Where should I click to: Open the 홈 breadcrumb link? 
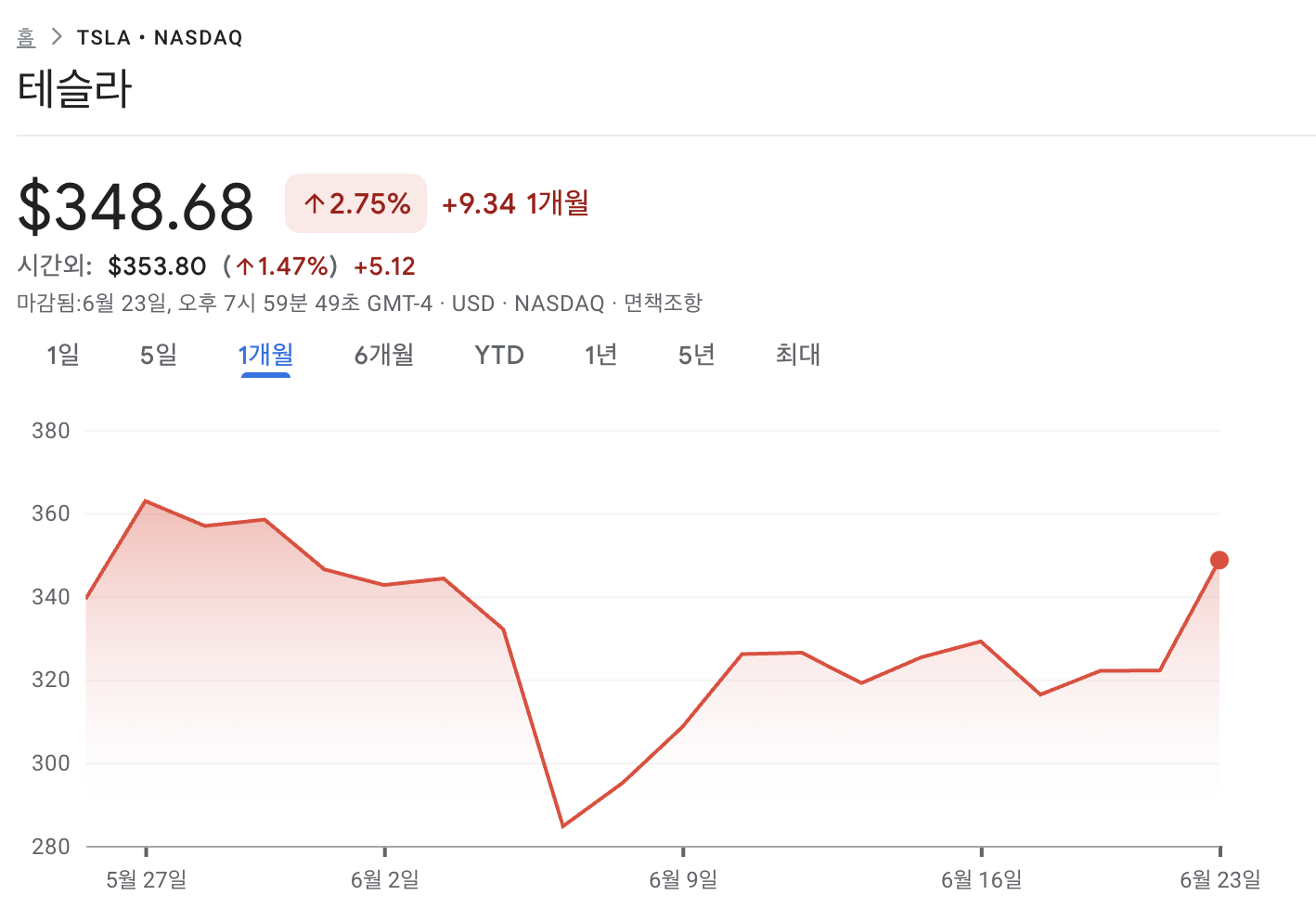tap(26, 37)
